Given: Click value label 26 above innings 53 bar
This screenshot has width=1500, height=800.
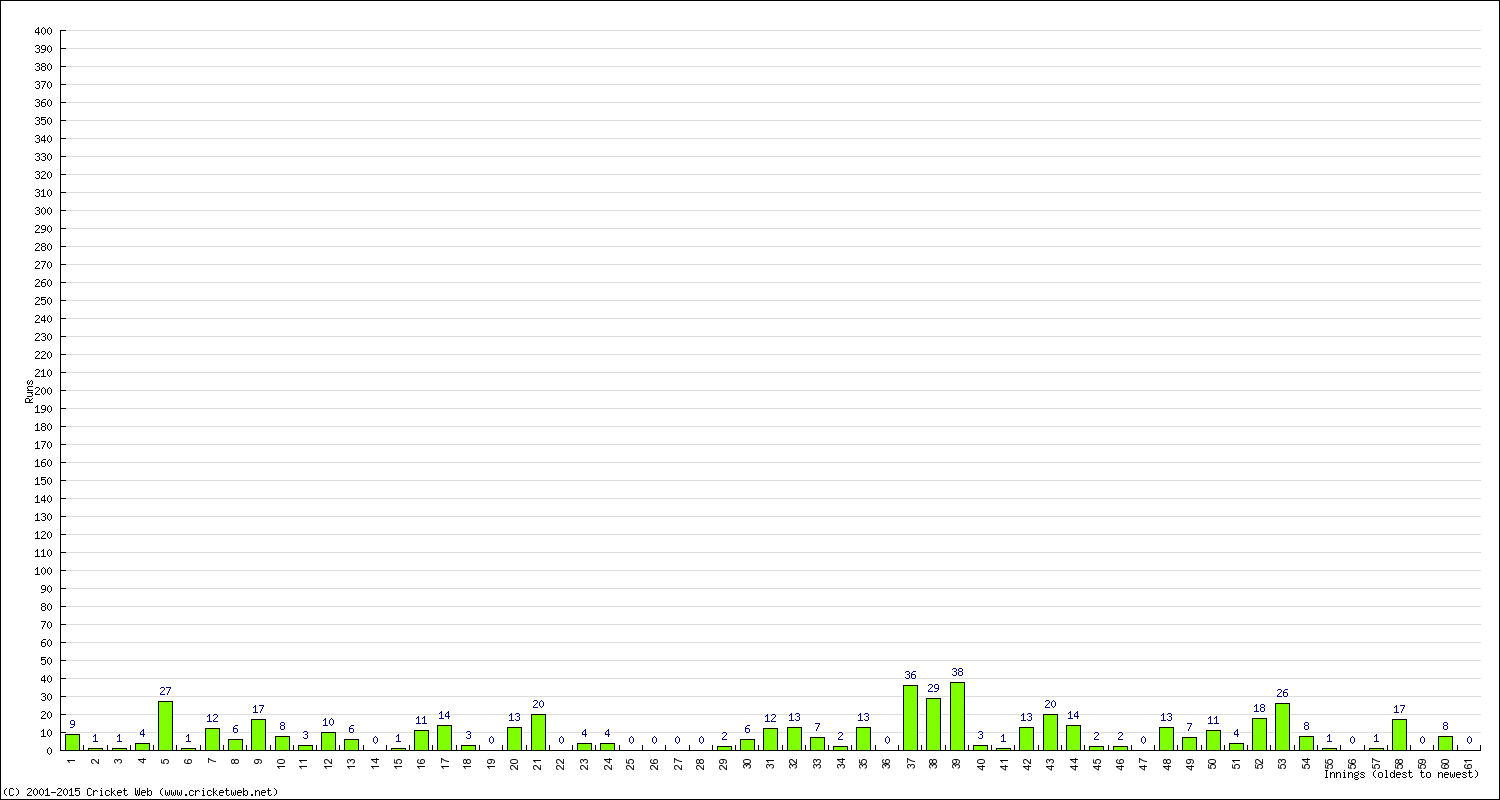Looking at the screenshot, I should (x=1283, y=694).
